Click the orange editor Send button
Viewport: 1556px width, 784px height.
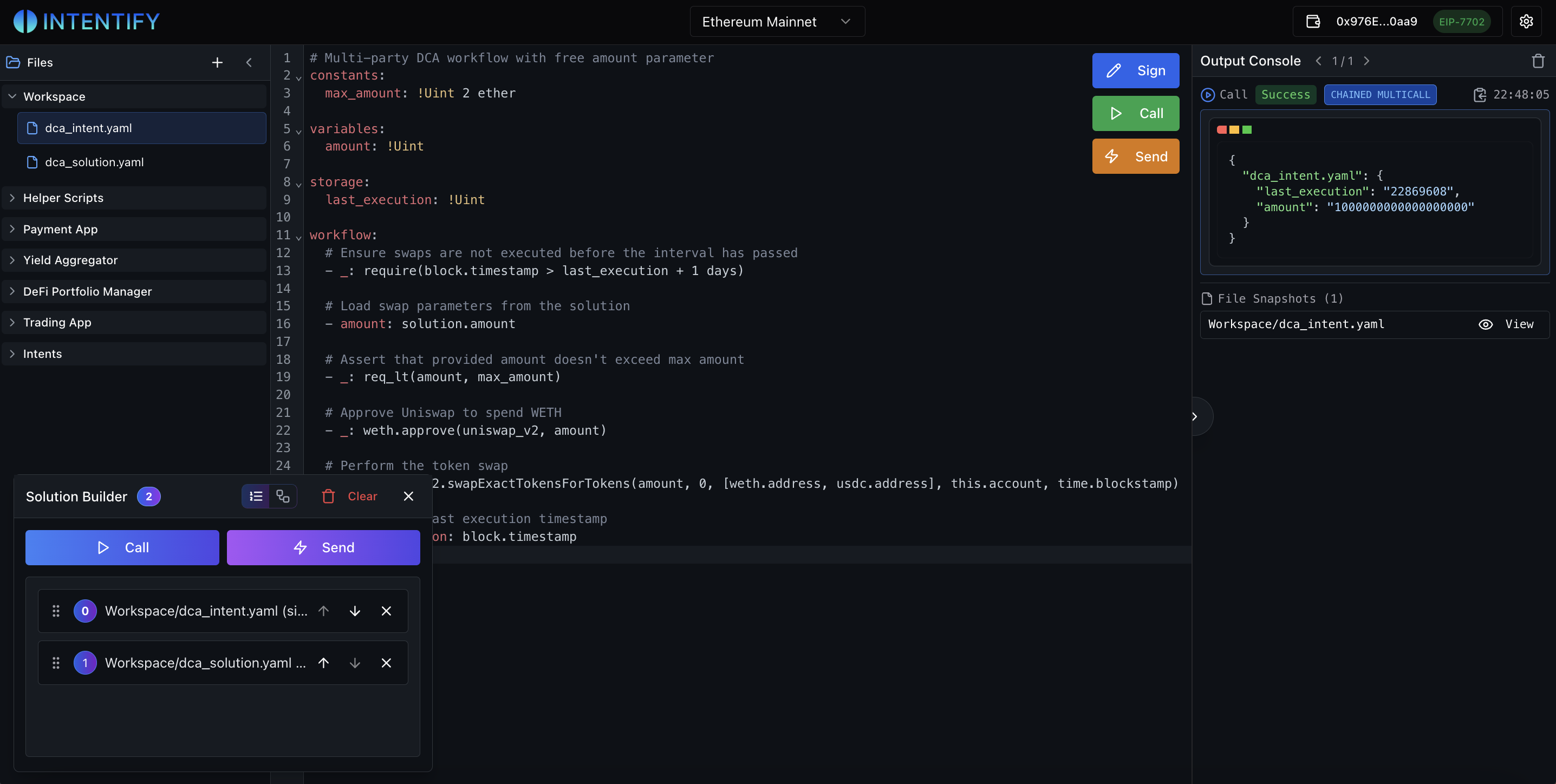(x=1136, y=156)
